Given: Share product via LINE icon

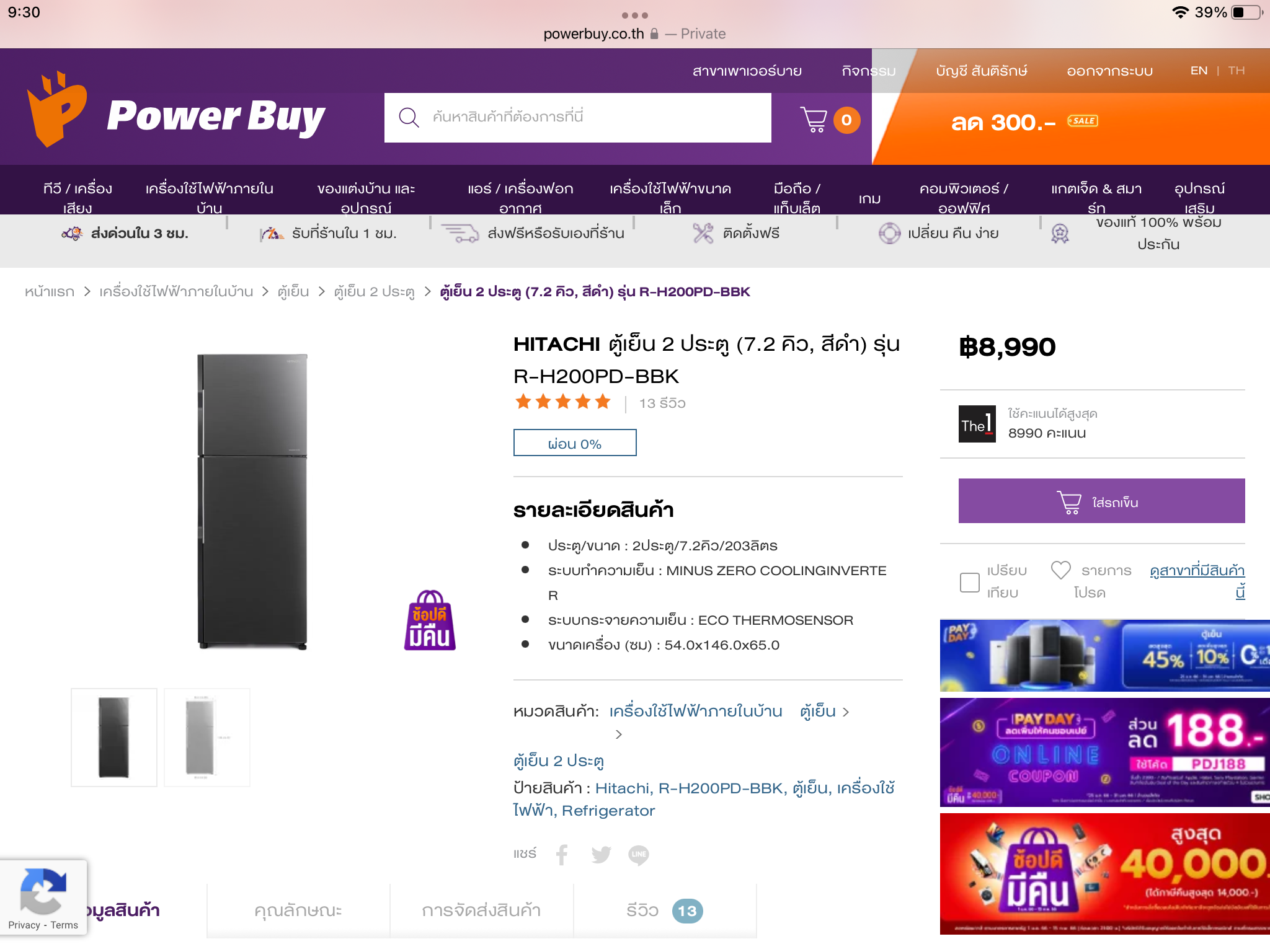Looking at the screenshot, I should [x=638, y=855].
